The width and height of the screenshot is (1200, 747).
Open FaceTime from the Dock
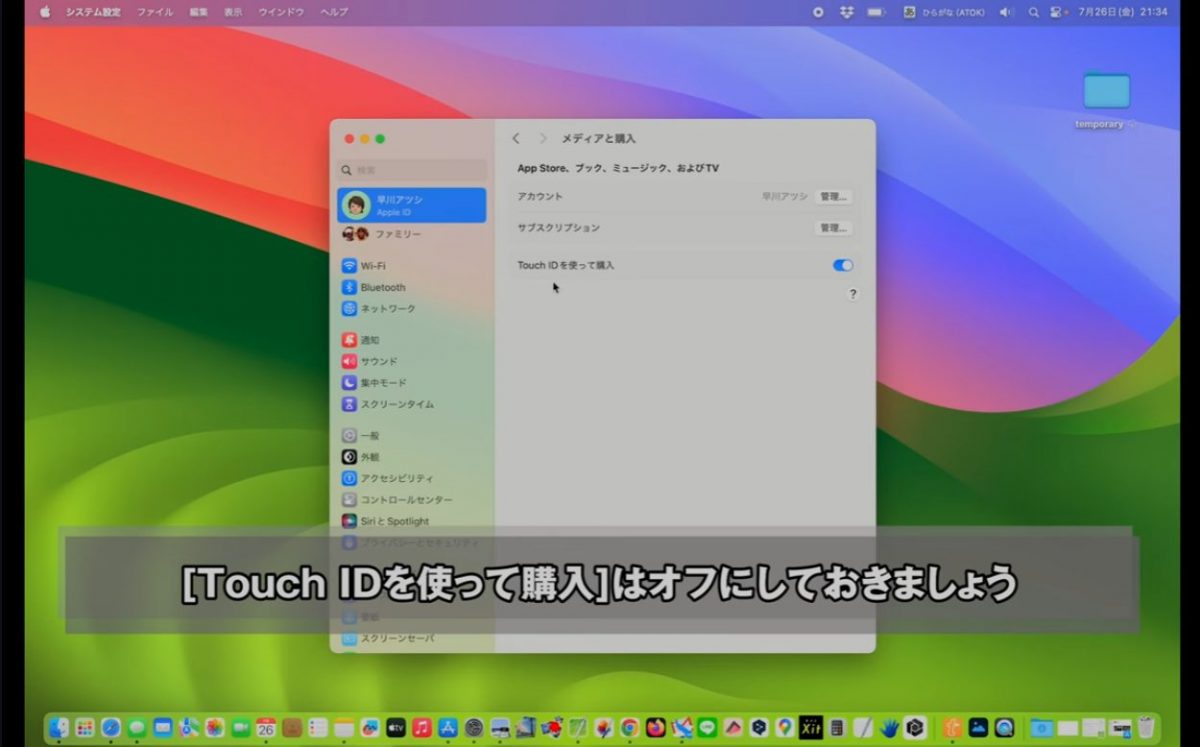coord(241,728)
